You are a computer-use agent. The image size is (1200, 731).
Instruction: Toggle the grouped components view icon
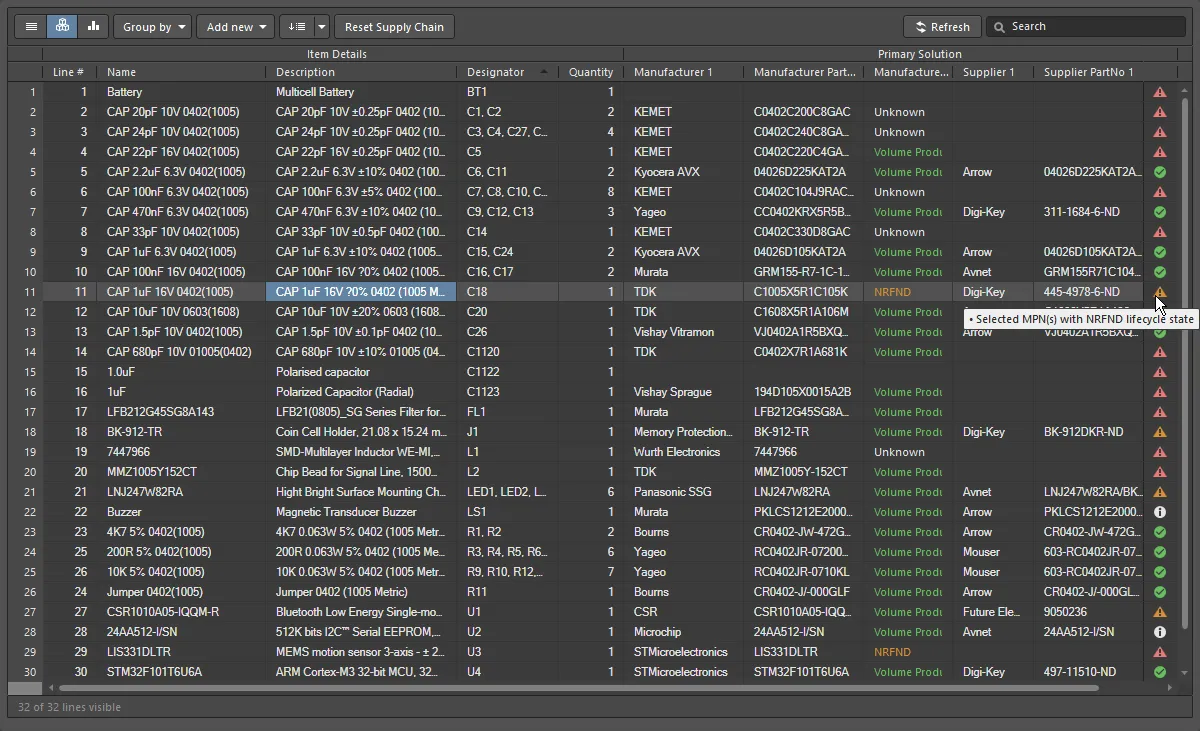(62, 27)
